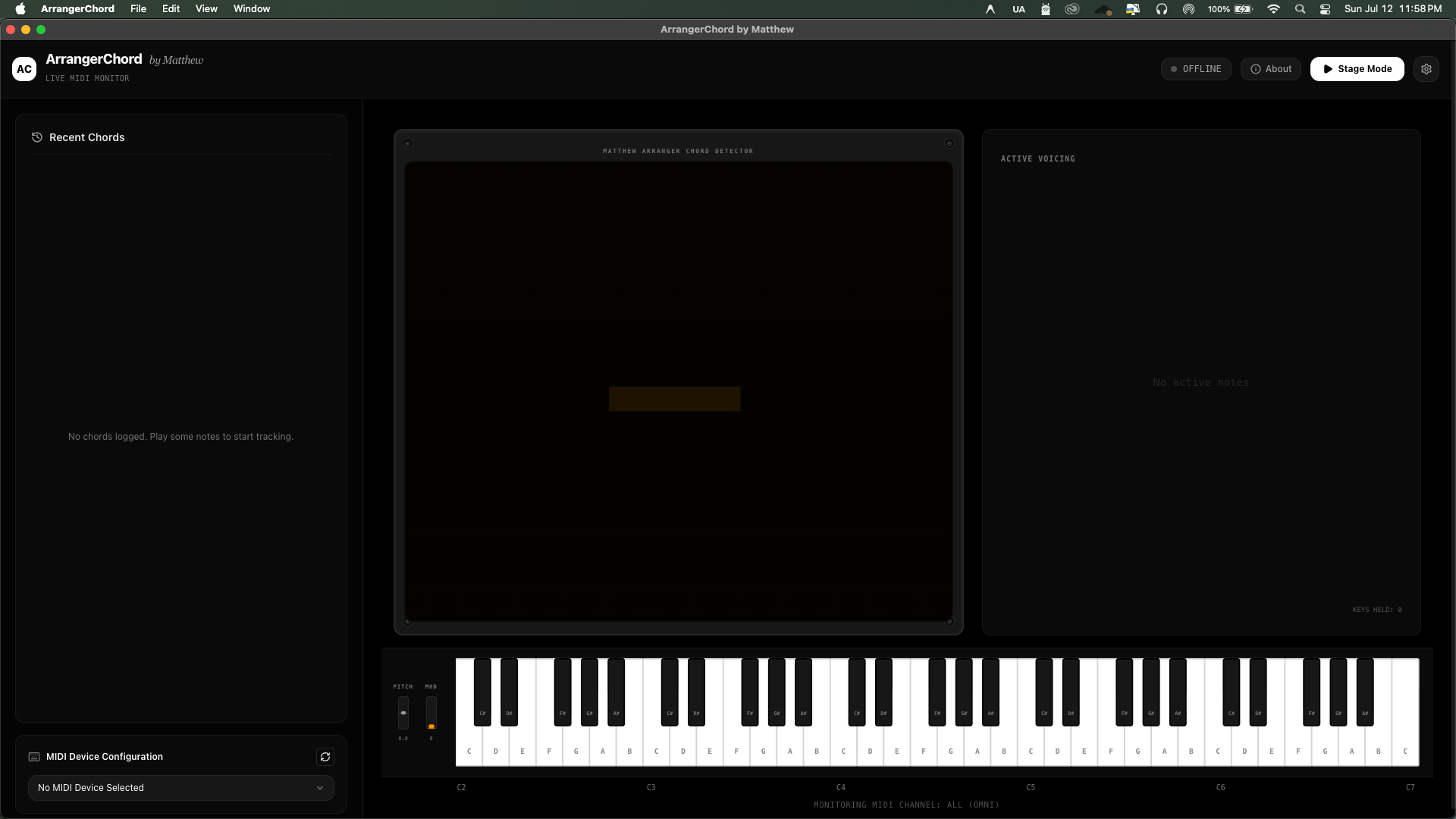Viewport: 1456px width, 819px height.
Task: Click the LIVE MIDI MONITOR subtitle
Action: 87,79
